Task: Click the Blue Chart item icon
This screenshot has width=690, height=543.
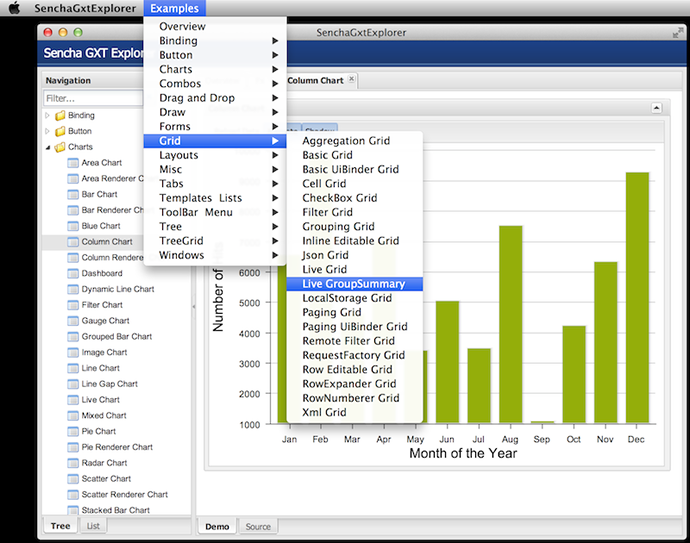Action: (73, 226)
